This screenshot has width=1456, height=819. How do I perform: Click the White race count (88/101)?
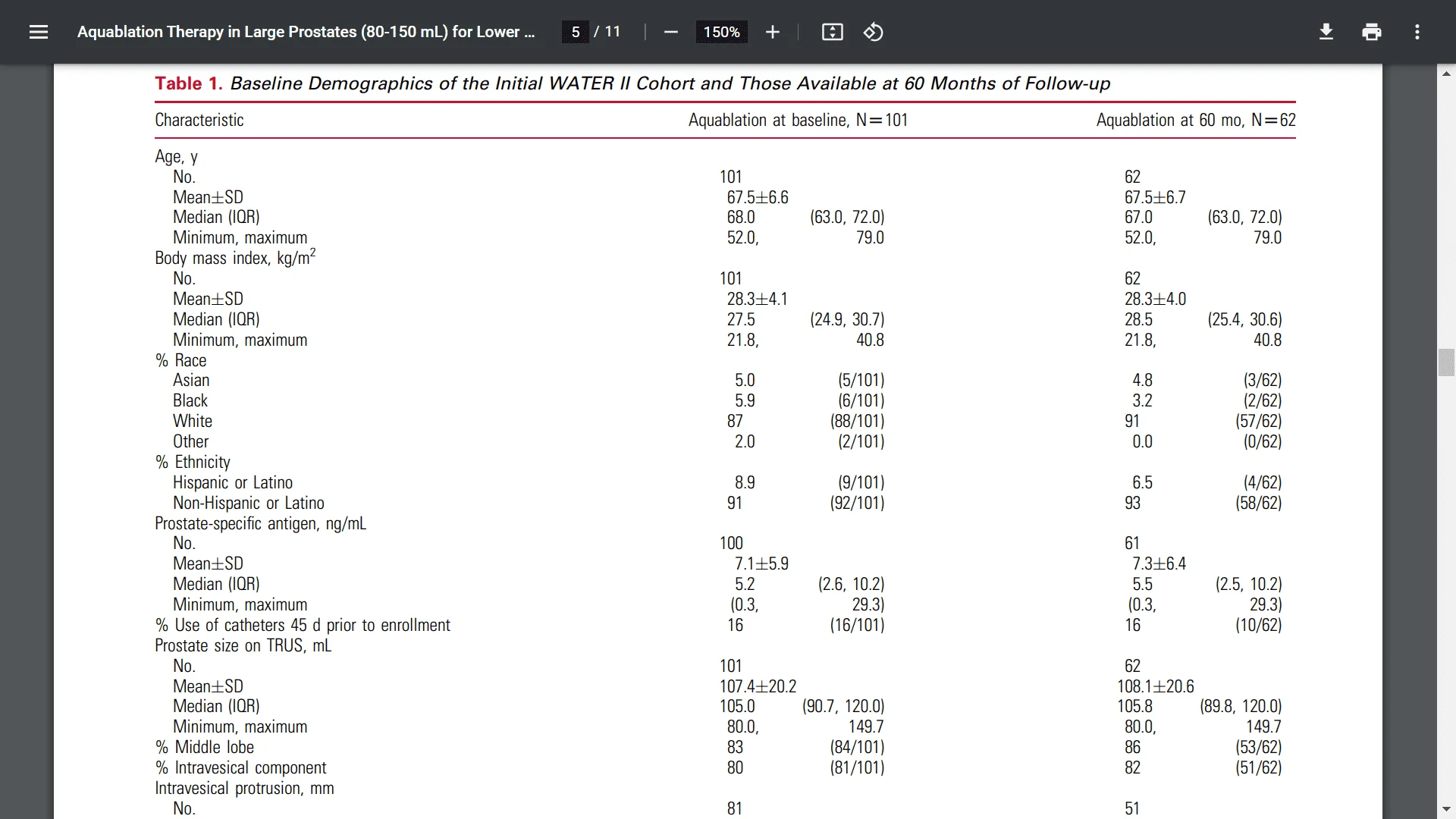[x=857, y=422]
